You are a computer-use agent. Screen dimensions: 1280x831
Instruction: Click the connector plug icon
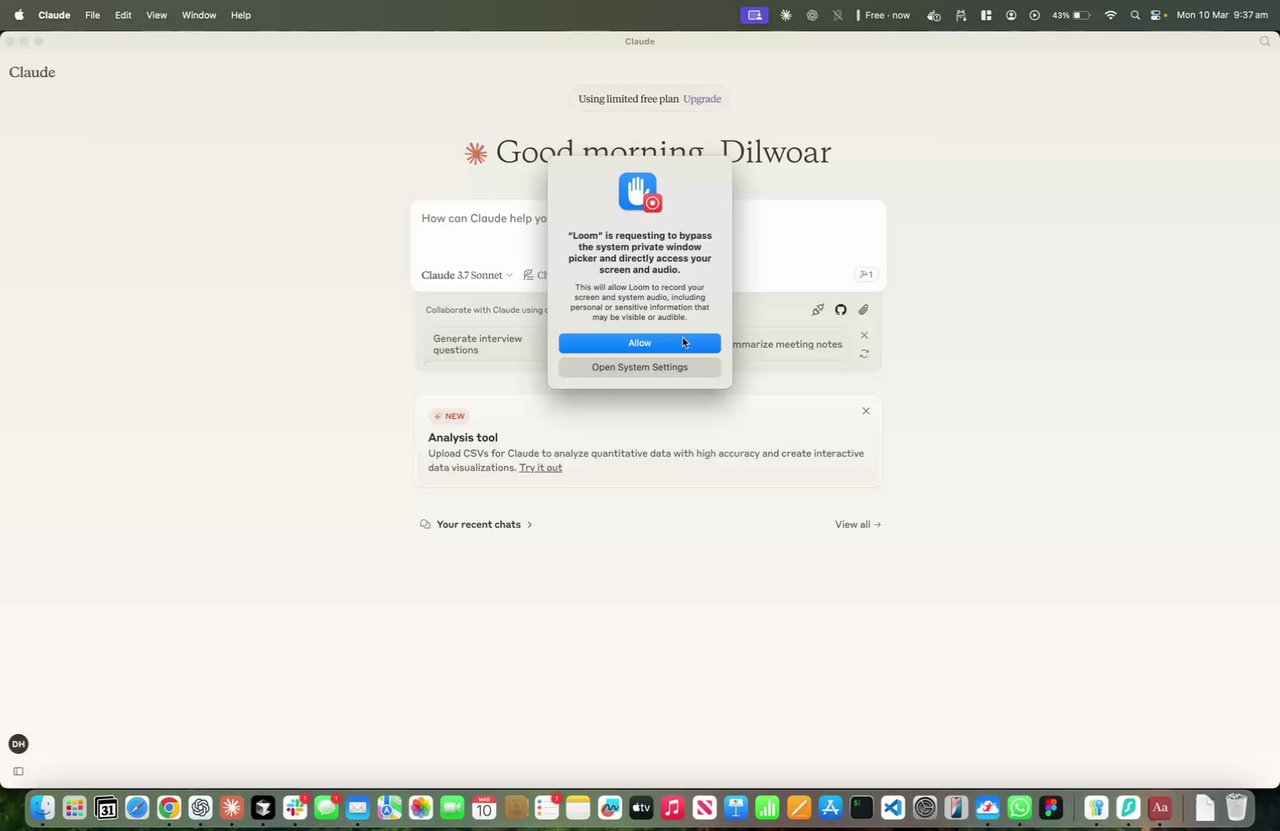818,310
